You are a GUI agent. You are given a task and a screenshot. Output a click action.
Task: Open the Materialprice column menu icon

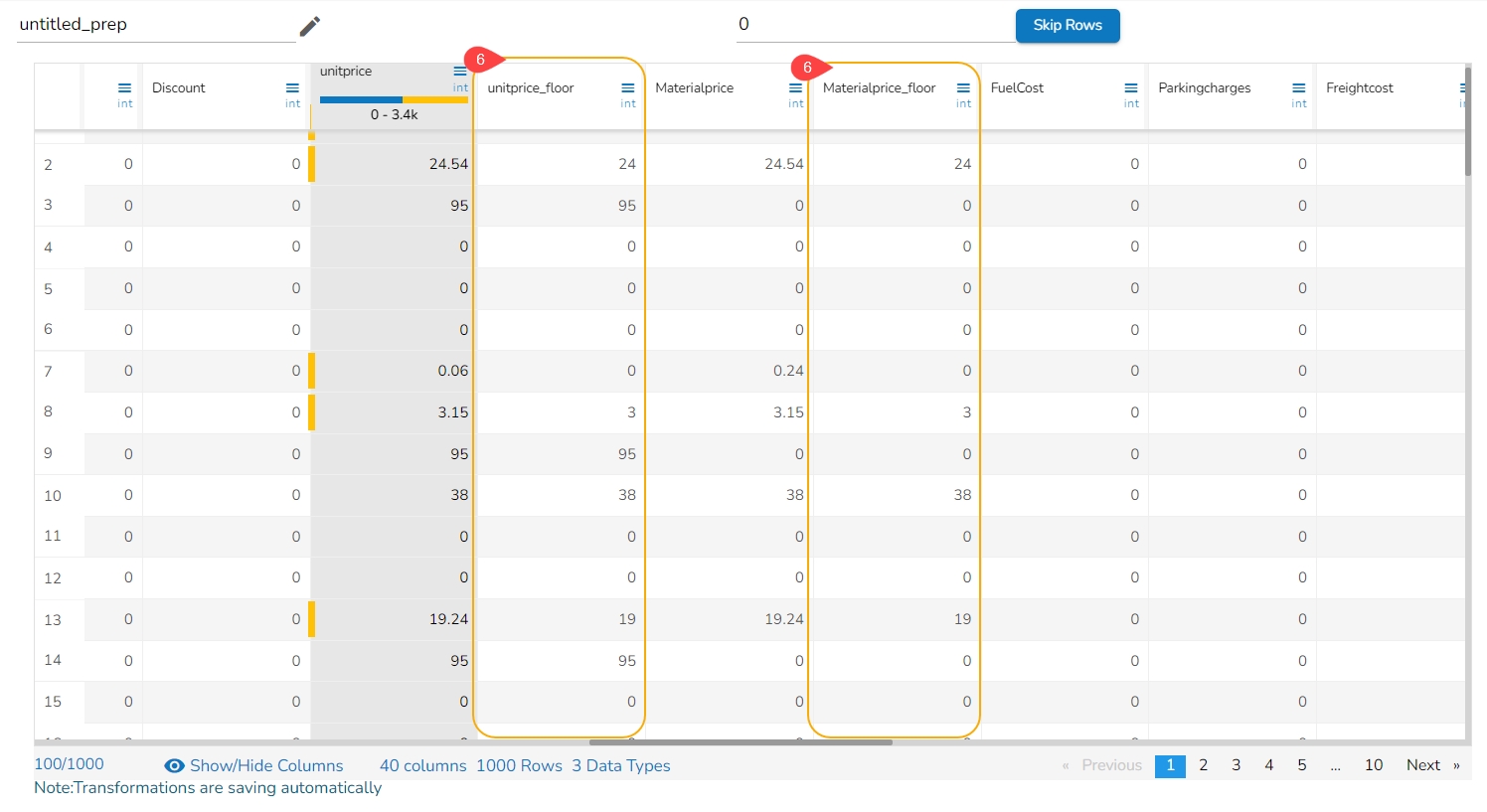pyautogui.click(x=795, y=87)
